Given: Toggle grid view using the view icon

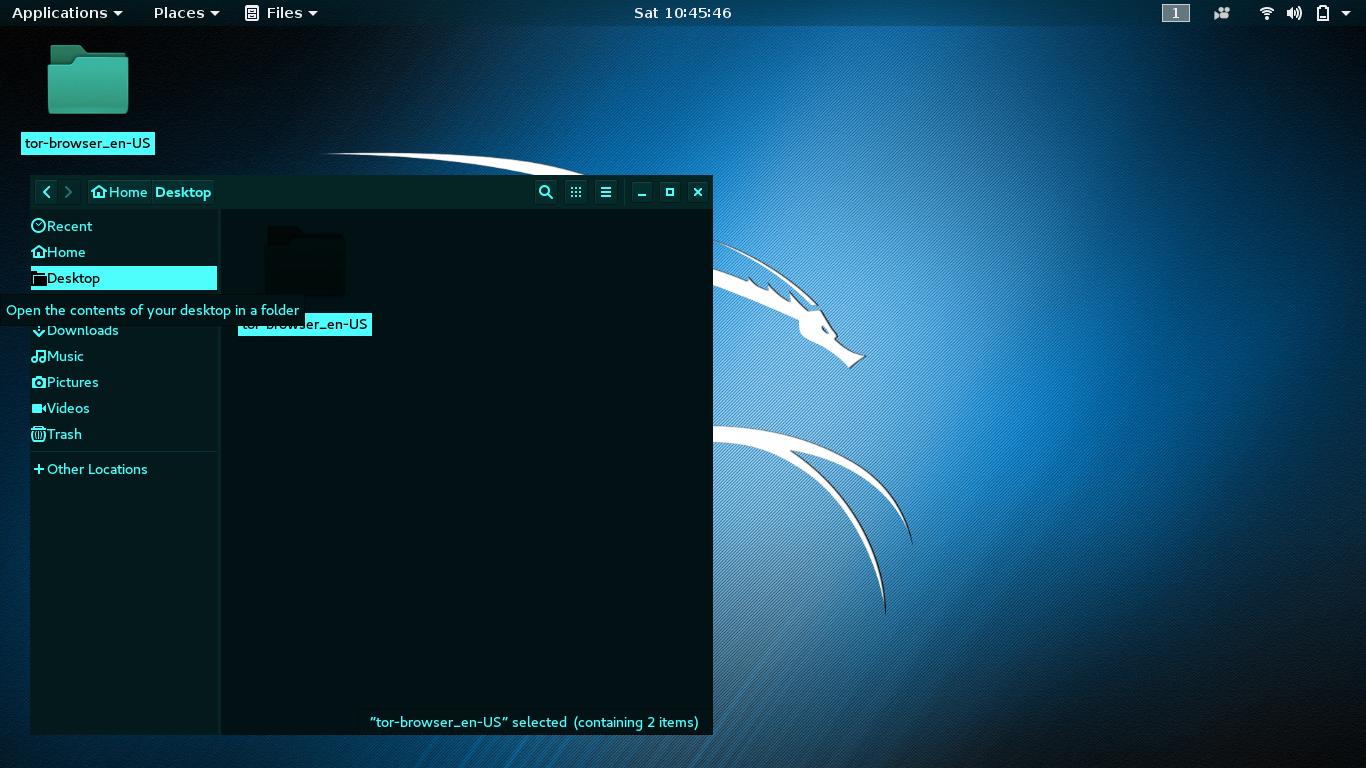Looking at the screenshot, I should point(576,192).
